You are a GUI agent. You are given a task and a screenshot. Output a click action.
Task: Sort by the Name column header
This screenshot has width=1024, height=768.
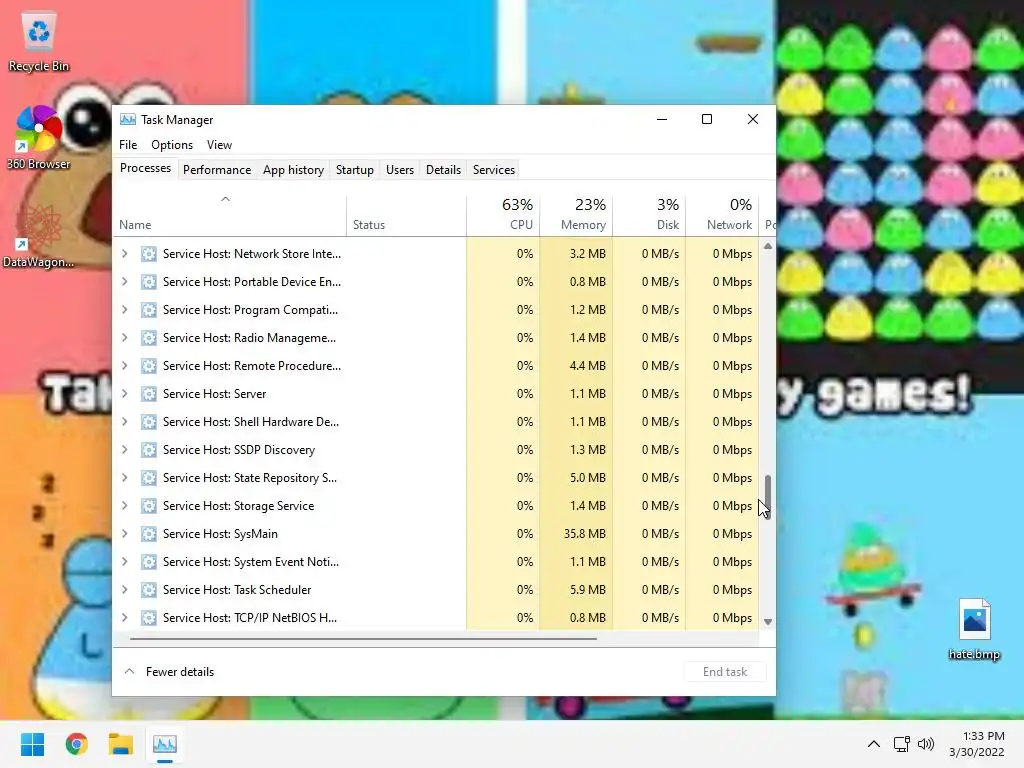click(x=230, y=216)
